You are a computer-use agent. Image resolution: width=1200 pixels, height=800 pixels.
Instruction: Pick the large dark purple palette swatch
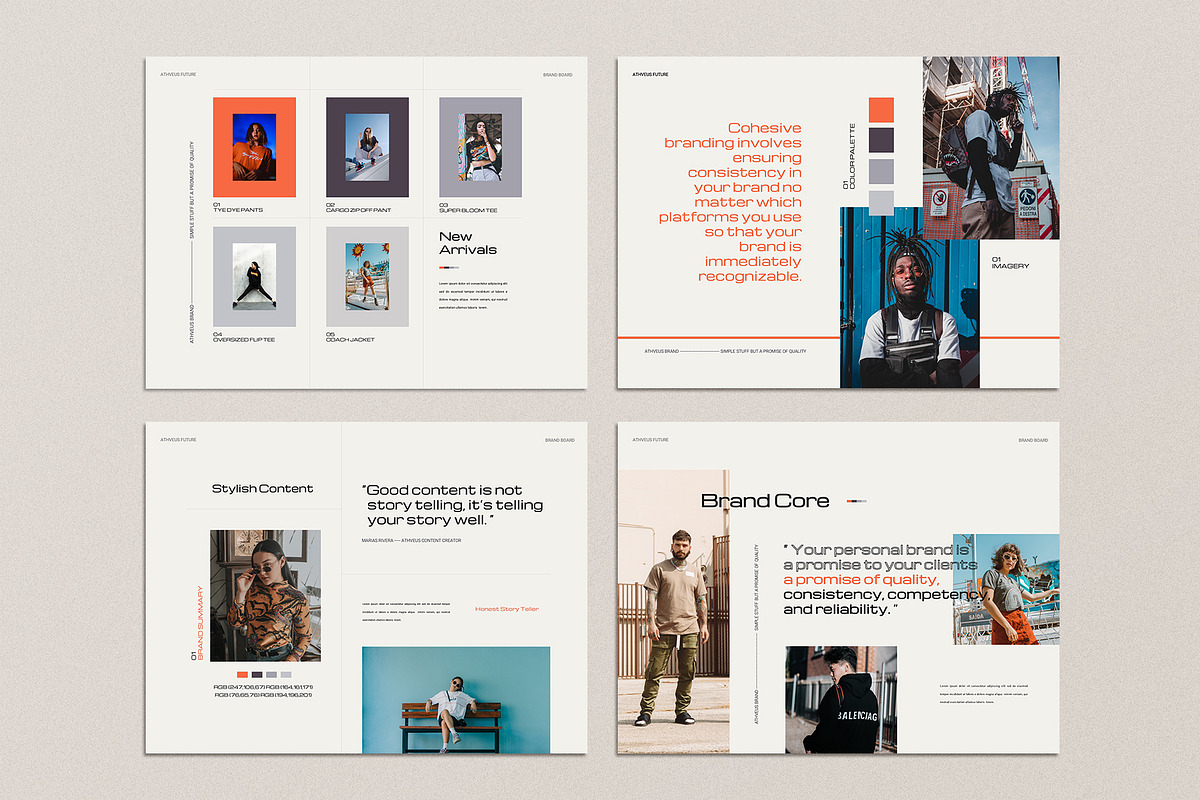[x=881, y=141]
